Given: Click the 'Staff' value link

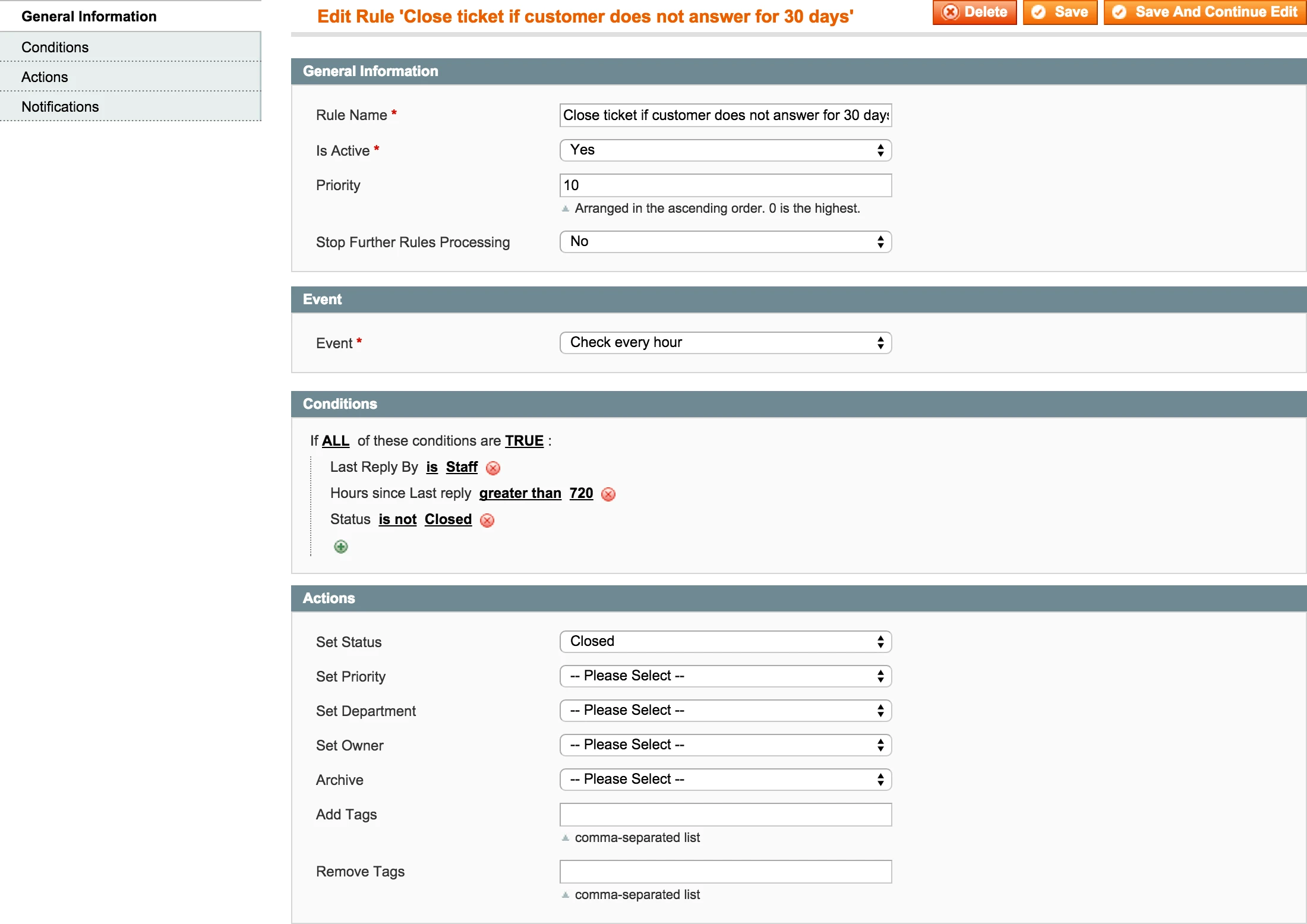Looking at the screenshot, I should pyautogui.click(x=461, y=468).
